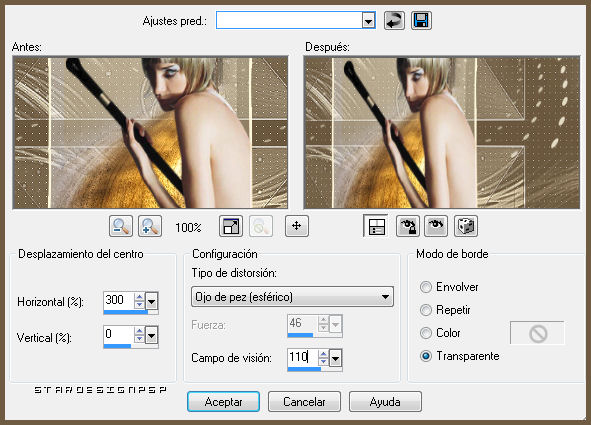
Task: Click the Aceptar button
Action: [x=224, y=402]
